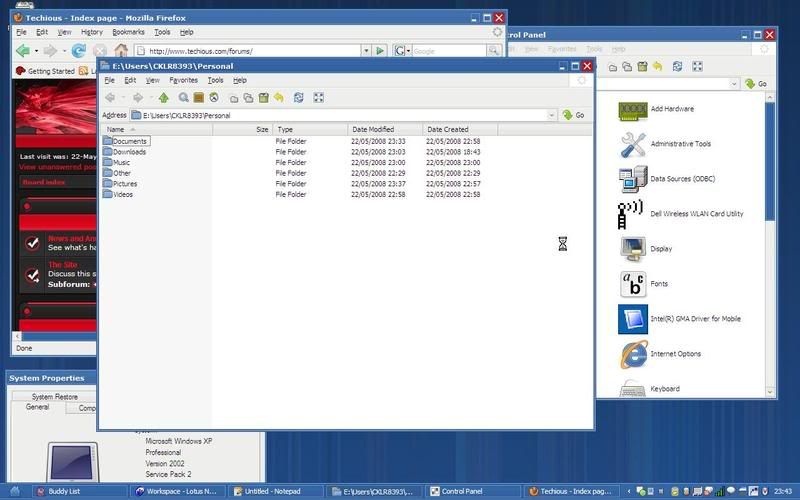Viewport: 800px width, 500px height.
Task: Sort files by Type column header
Action: pos(310,130)
